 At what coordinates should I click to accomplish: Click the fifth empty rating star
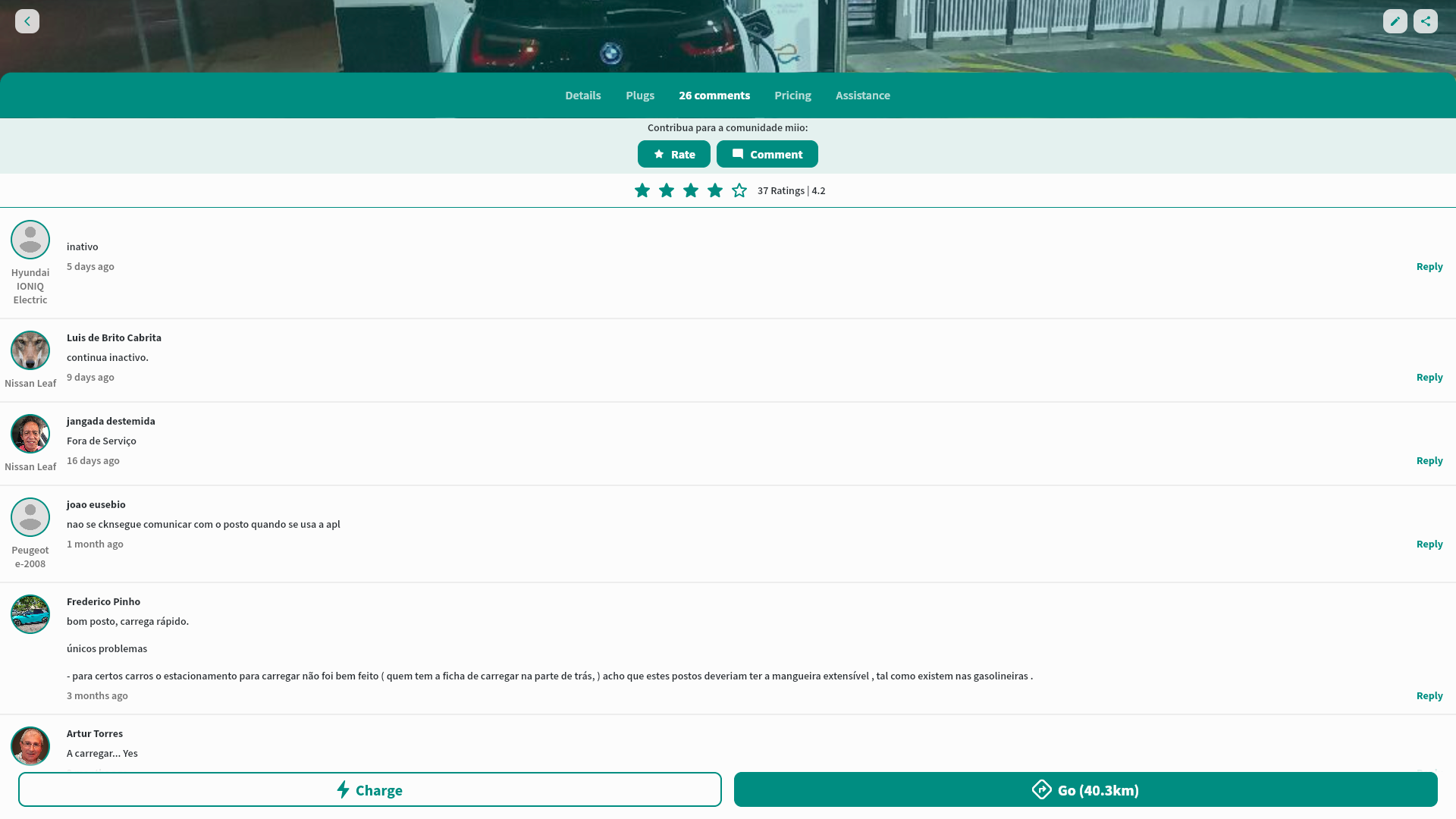(x=739, y=190)
